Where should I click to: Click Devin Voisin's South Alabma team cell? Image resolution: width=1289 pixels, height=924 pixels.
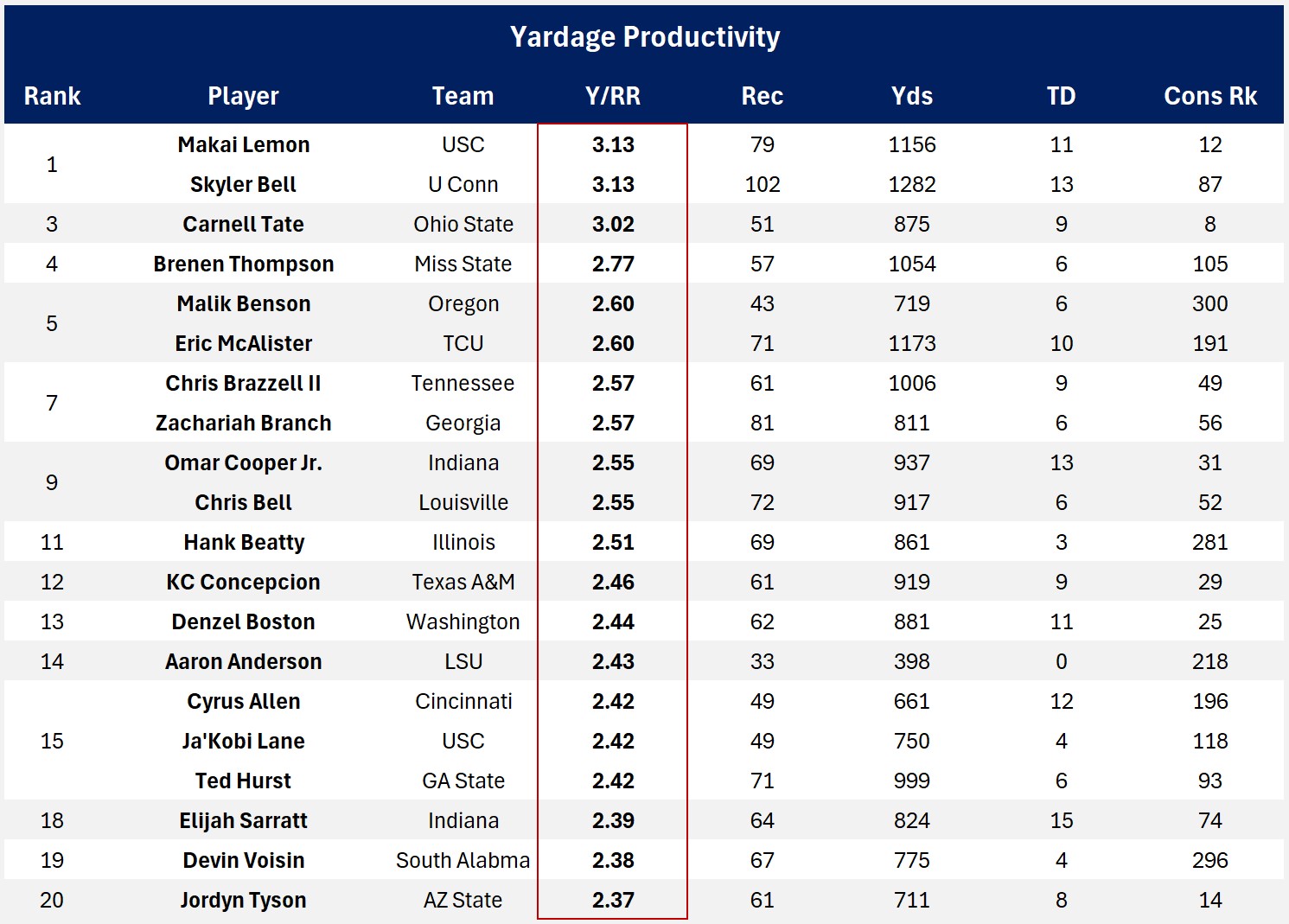click(x=463, y=860)
